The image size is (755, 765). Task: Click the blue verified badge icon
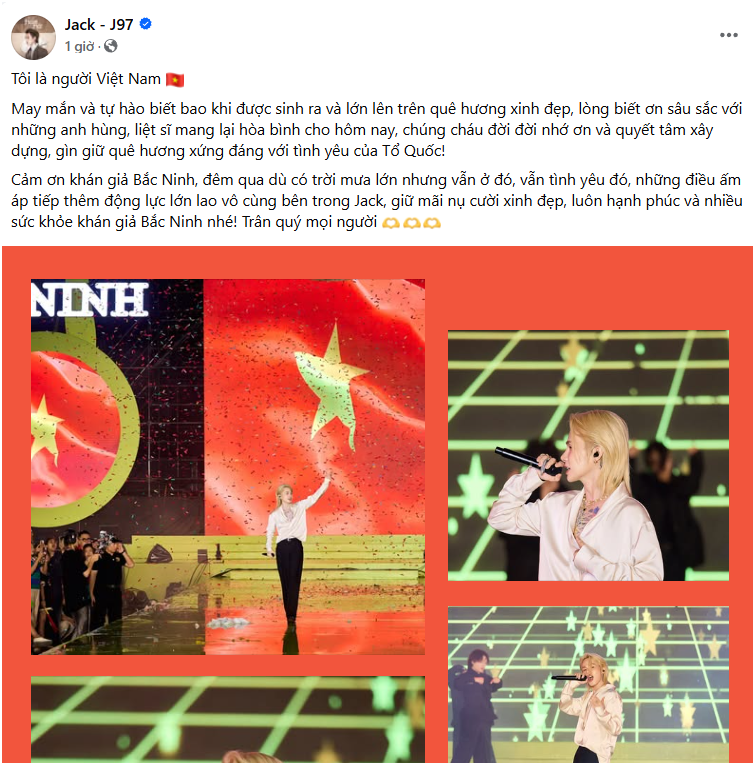[145, 23]
